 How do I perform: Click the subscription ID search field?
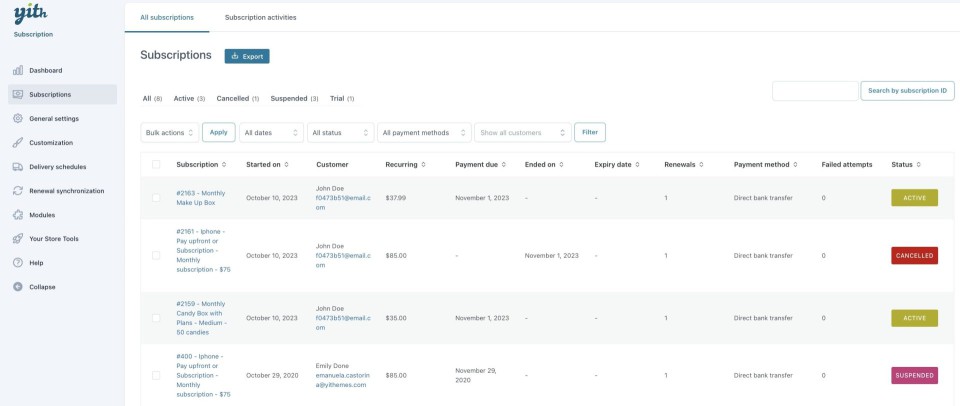click(x=815, y=91)
